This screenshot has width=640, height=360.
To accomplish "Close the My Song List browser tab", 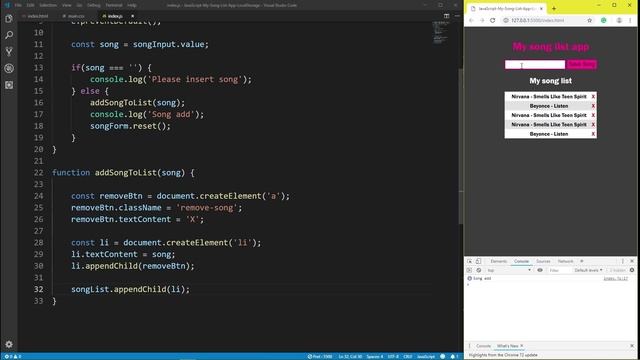I will click(541, 8).
